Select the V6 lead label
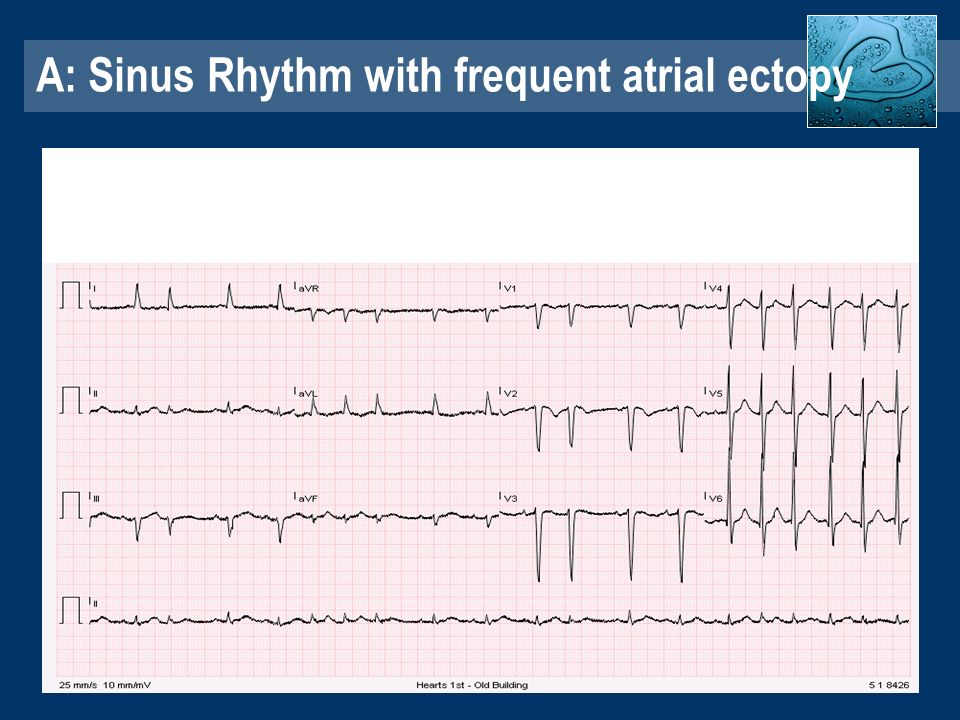Viewport: 960px width, 720px height. (x=716, y=499)
